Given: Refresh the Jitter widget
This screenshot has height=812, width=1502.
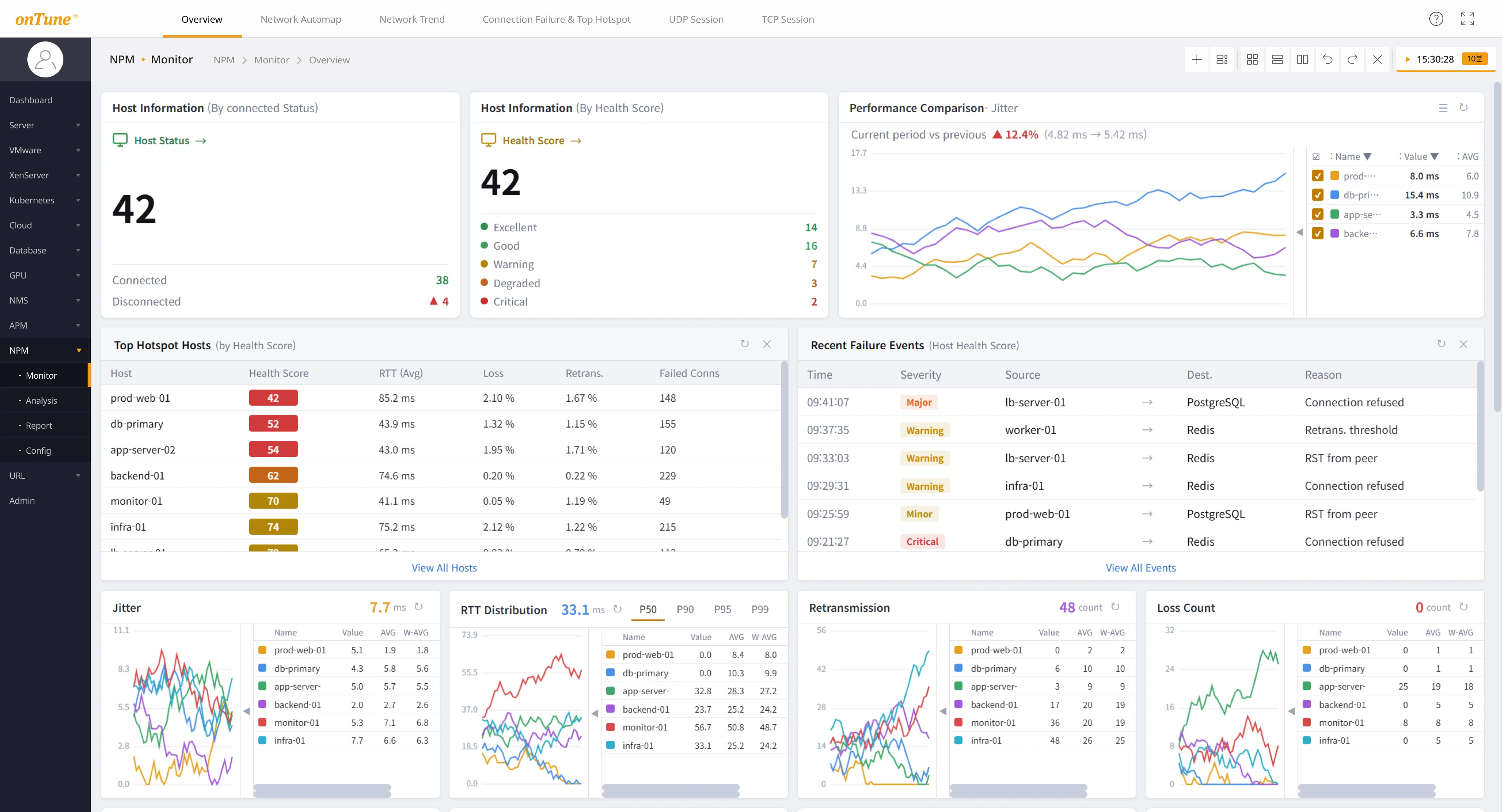Looking at the screenshot, I should pyautogui.click(x=419, y=607).
